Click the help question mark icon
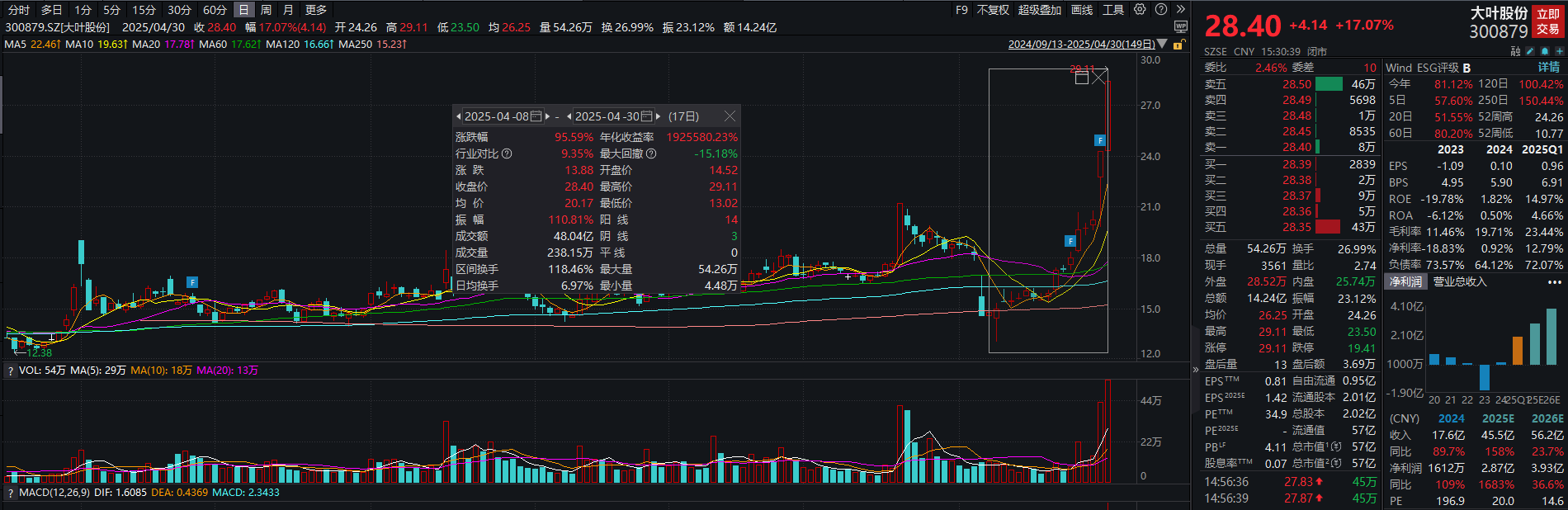This screenshot has width=1568, height=510. 1161,10
